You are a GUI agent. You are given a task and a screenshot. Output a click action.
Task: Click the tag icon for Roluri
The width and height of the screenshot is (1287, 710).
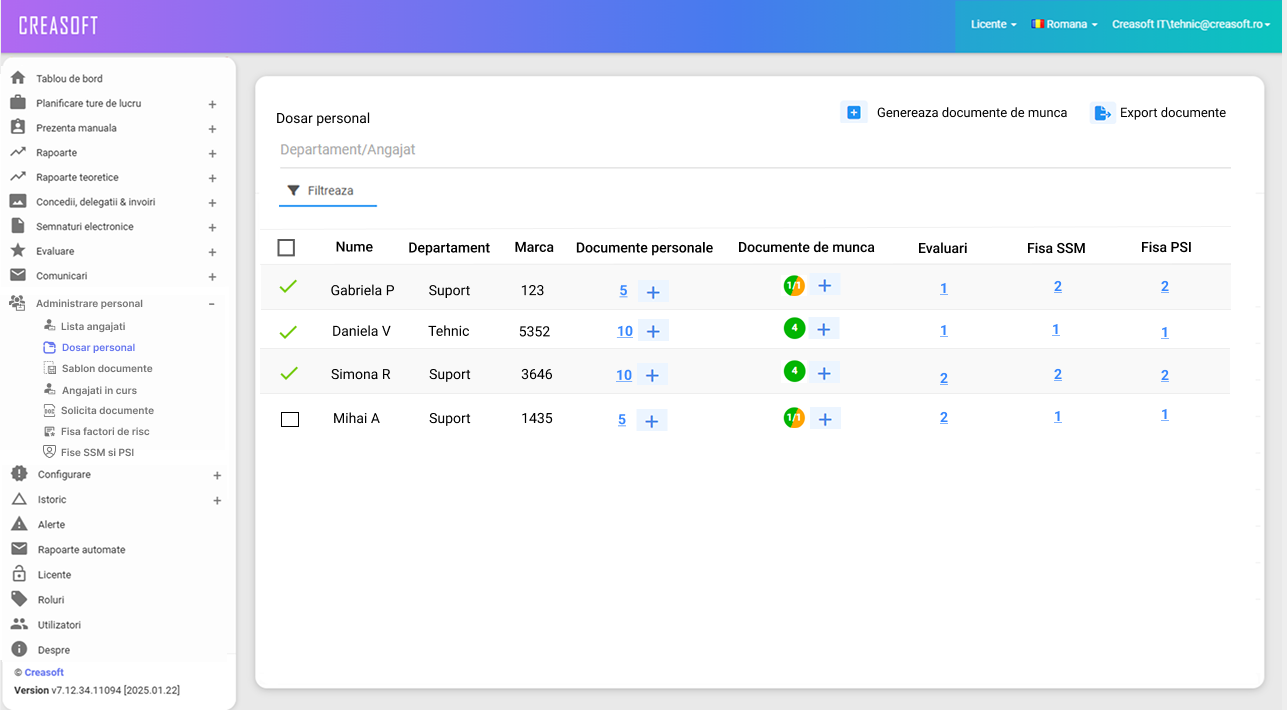click(x=18, y=599)
